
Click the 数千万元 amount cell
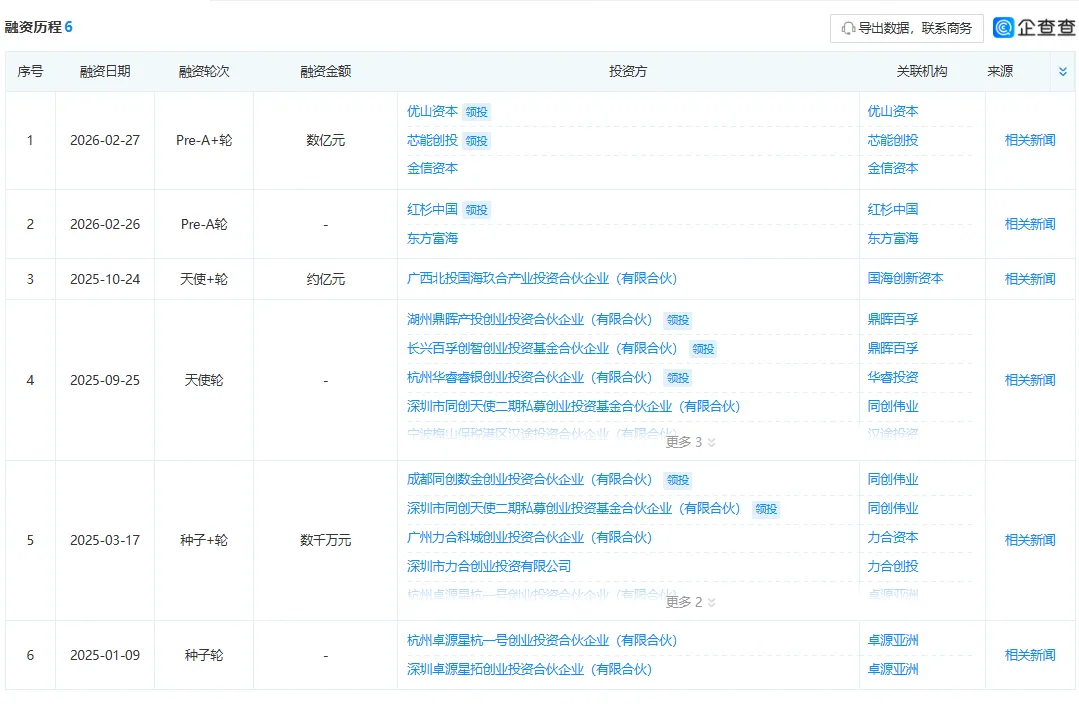pyautogui.click(x=325, y=540)
